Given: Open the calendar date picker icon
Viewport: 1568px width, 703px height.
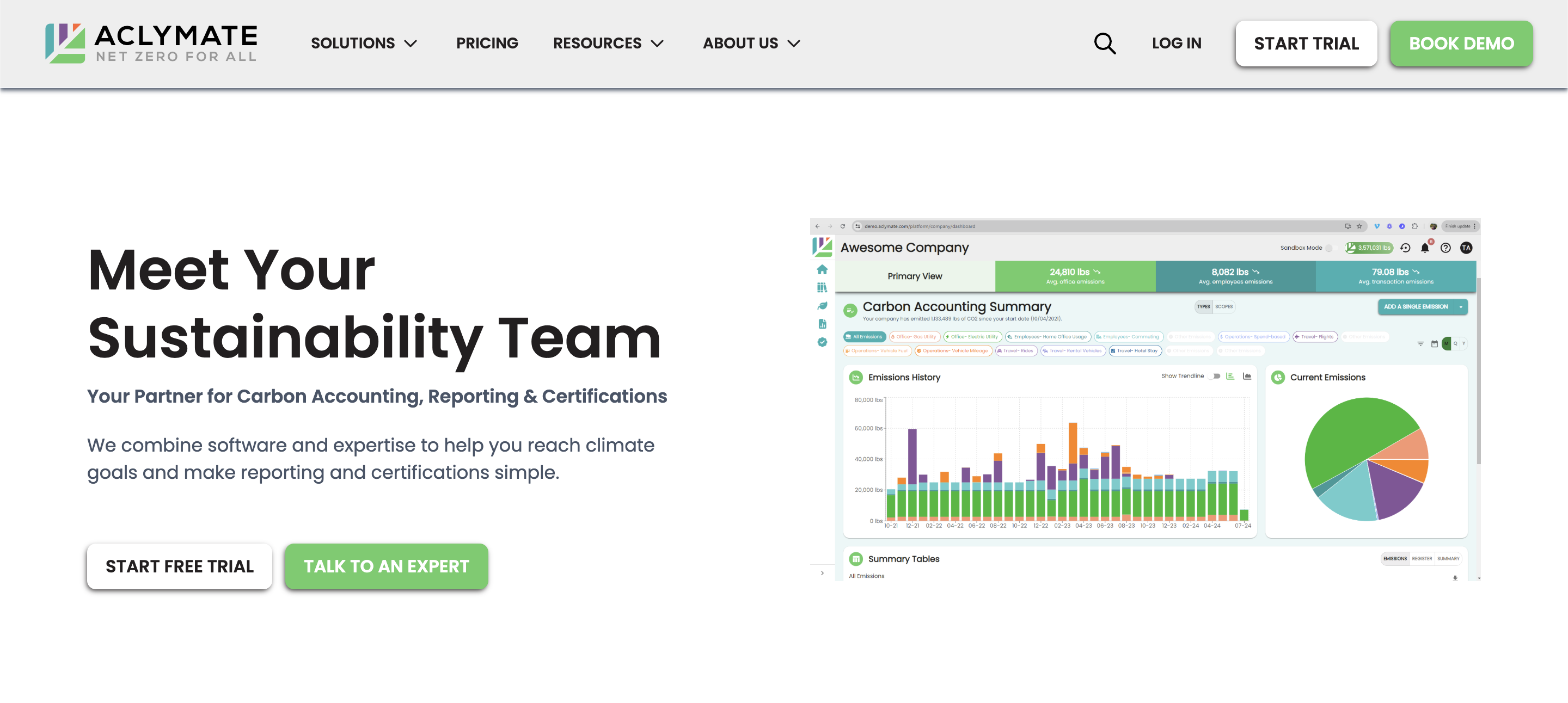Looking at the screenshot, I should 1434,344.
